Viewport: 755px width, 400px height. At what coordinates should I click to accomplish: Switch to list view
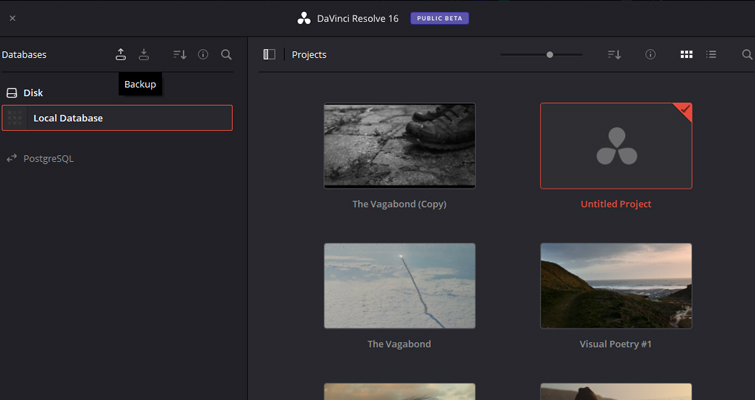(x=711, y=55)
